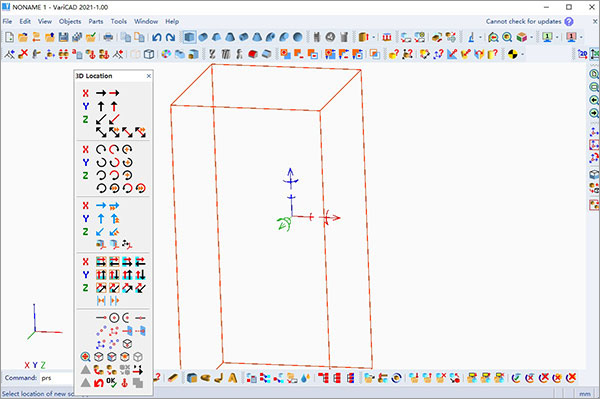Click the red undo arrow in 3D Location panel

[98, 382]
